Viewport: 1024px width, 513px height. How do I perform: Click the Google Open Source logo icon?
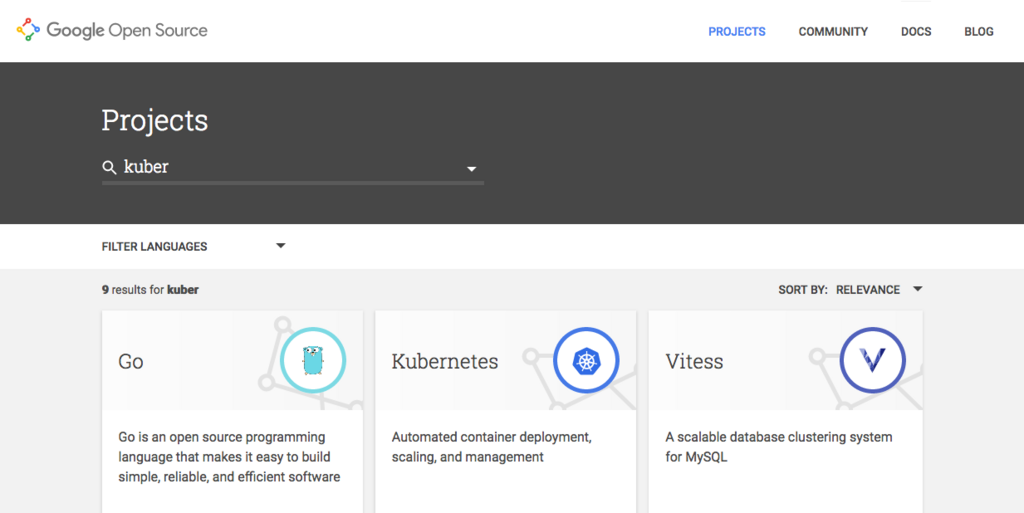28,30
